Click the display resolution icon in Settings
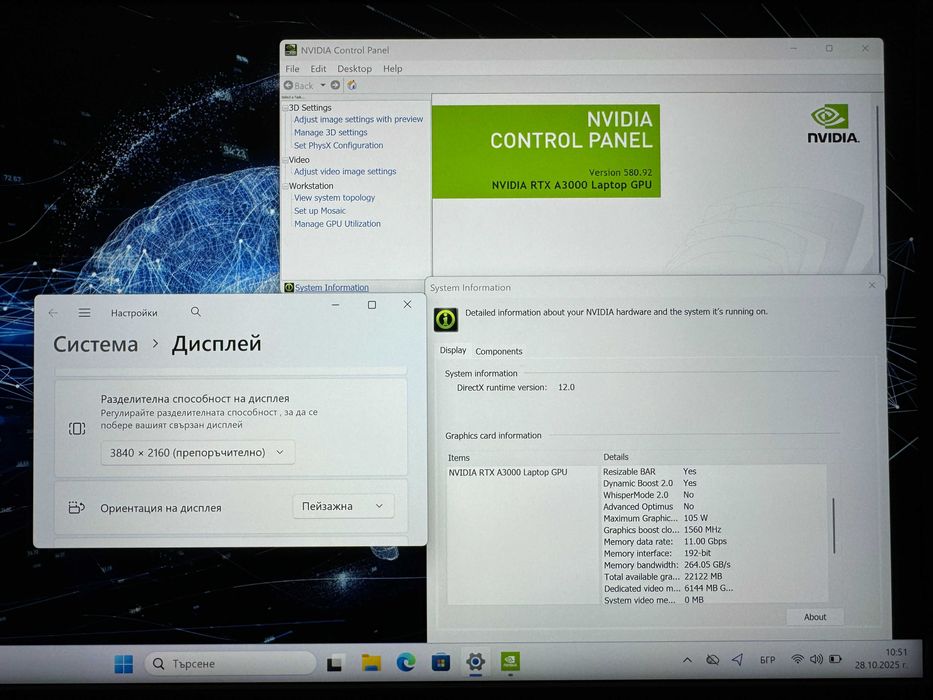Image resolution: width=933 pixels, height=700 pixels. [77, 429]
